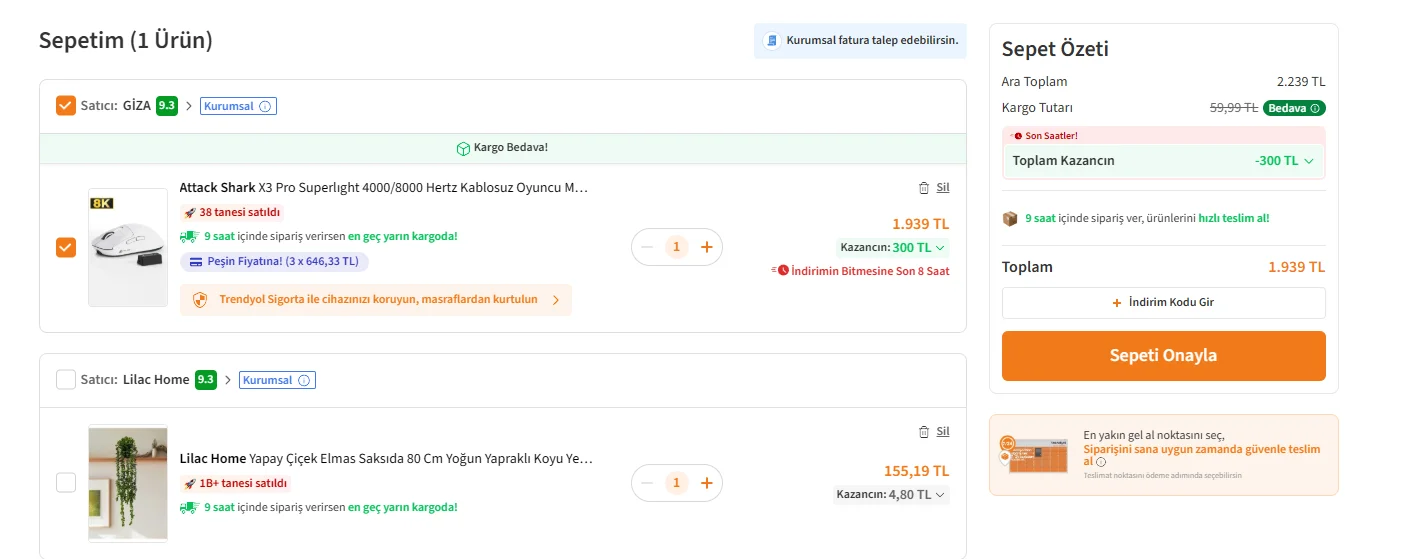
Task: Click red clock icon in discount countdown
Action: click(782, 270)
